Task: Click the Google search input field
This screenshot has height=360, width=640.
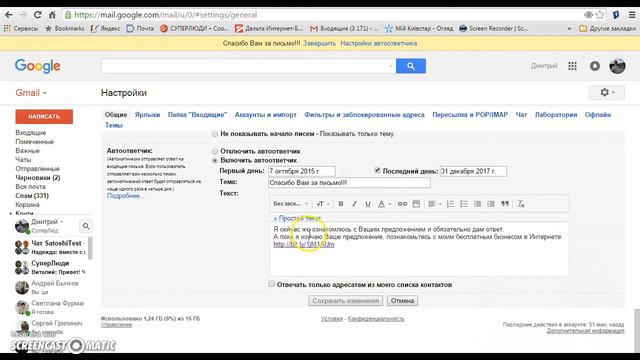Action: (248, 66)
